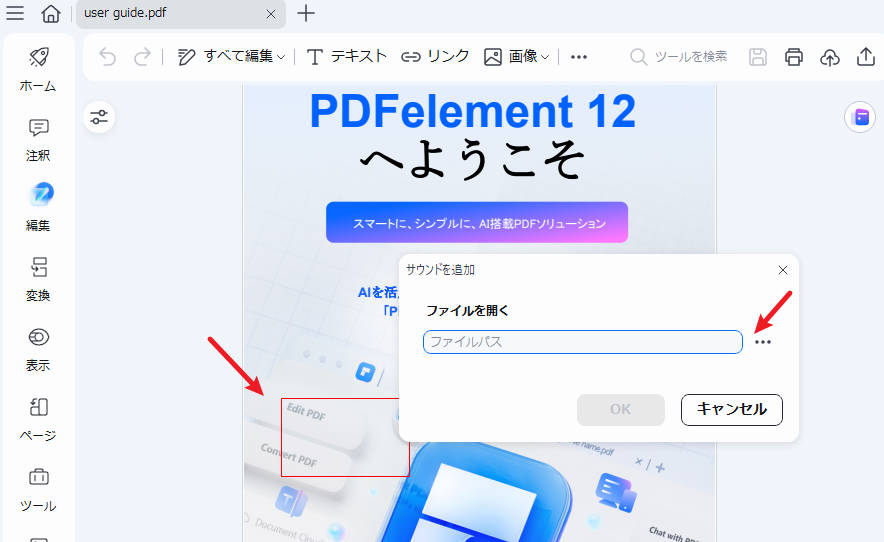This screenshot has width=884, height=542.
Task: Undo the last action
Action: (107, 56)
